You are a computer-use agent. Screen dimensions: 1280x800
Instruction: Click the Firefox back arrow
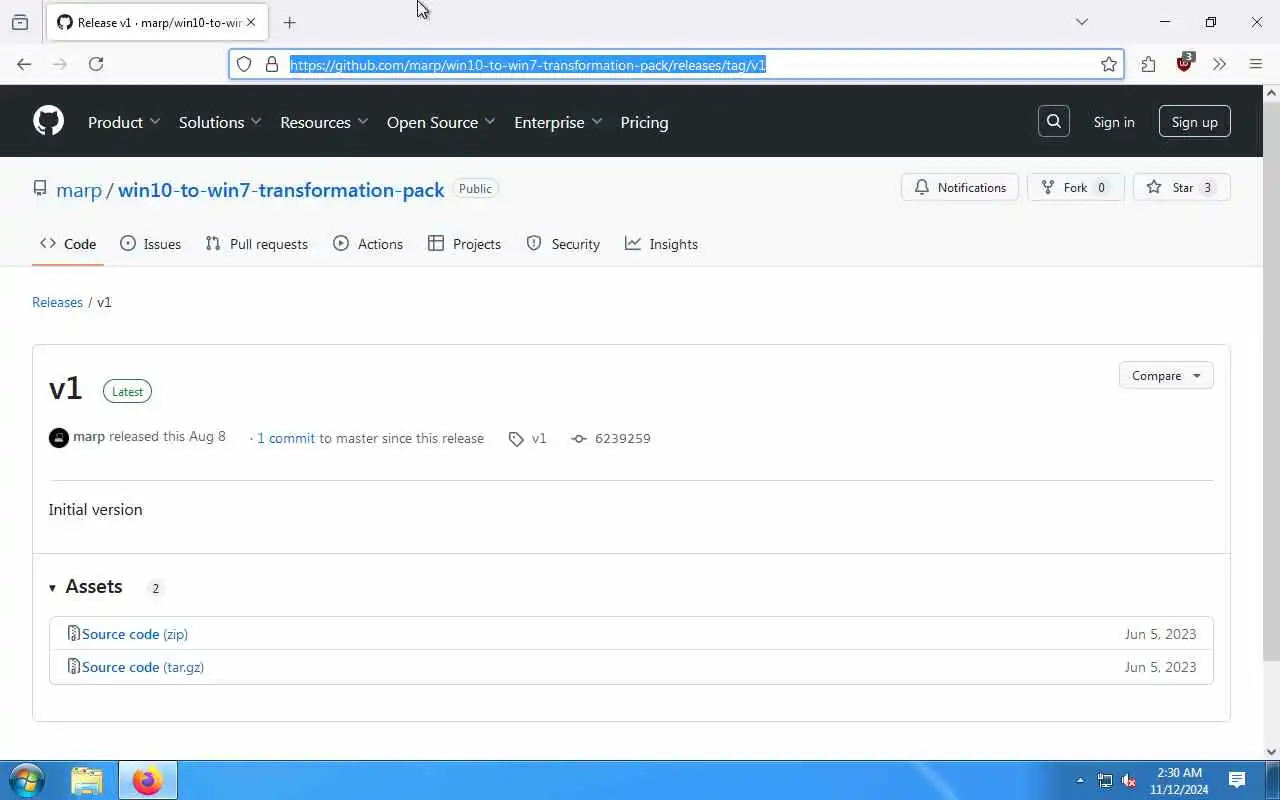click(24, 64)
